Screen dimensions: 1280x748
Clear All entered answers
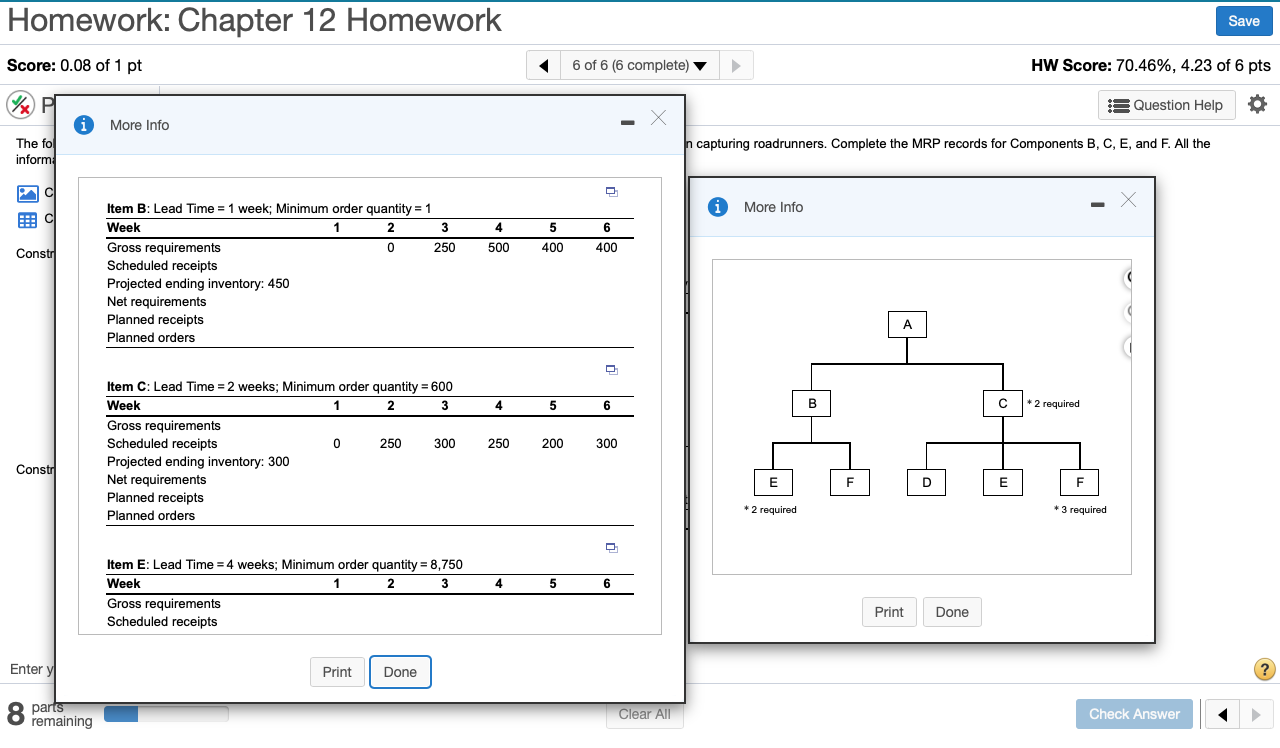pos(644,714)
